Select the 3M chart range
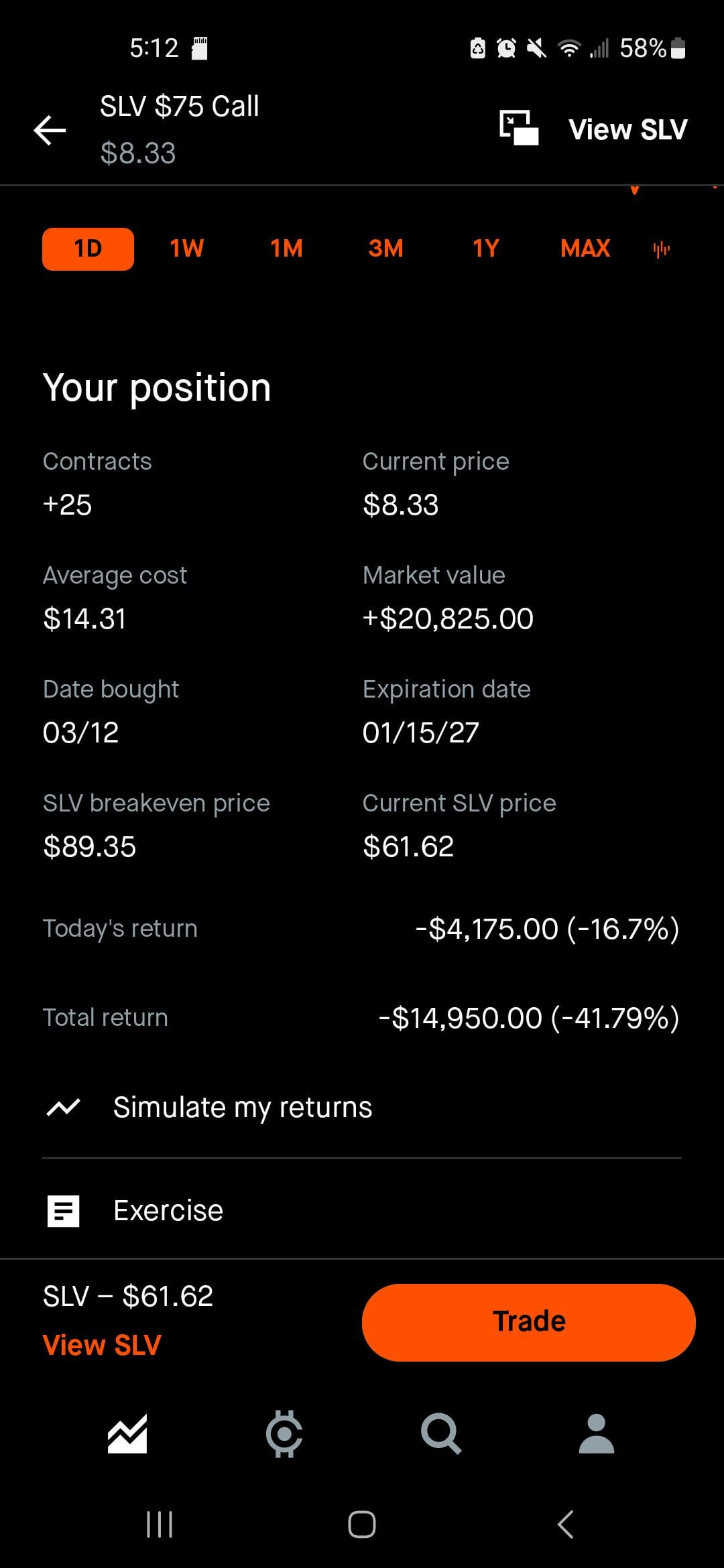The height and width of the screenshot is (1568, 724). [385, 249]
